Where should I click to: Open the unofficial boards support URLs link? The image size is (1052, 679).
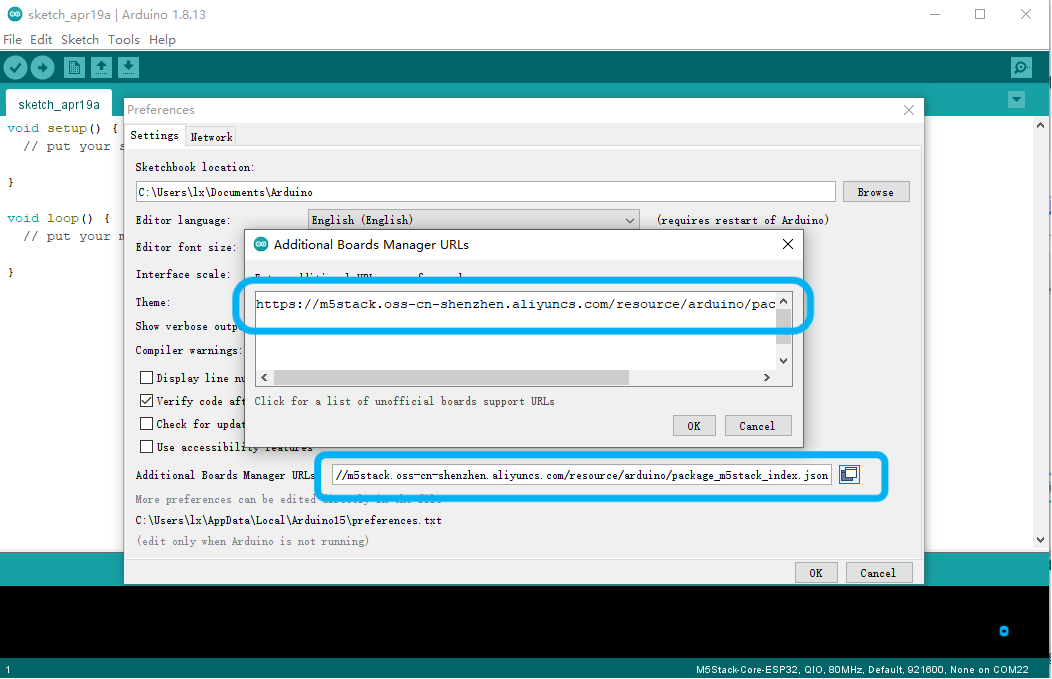404,401
